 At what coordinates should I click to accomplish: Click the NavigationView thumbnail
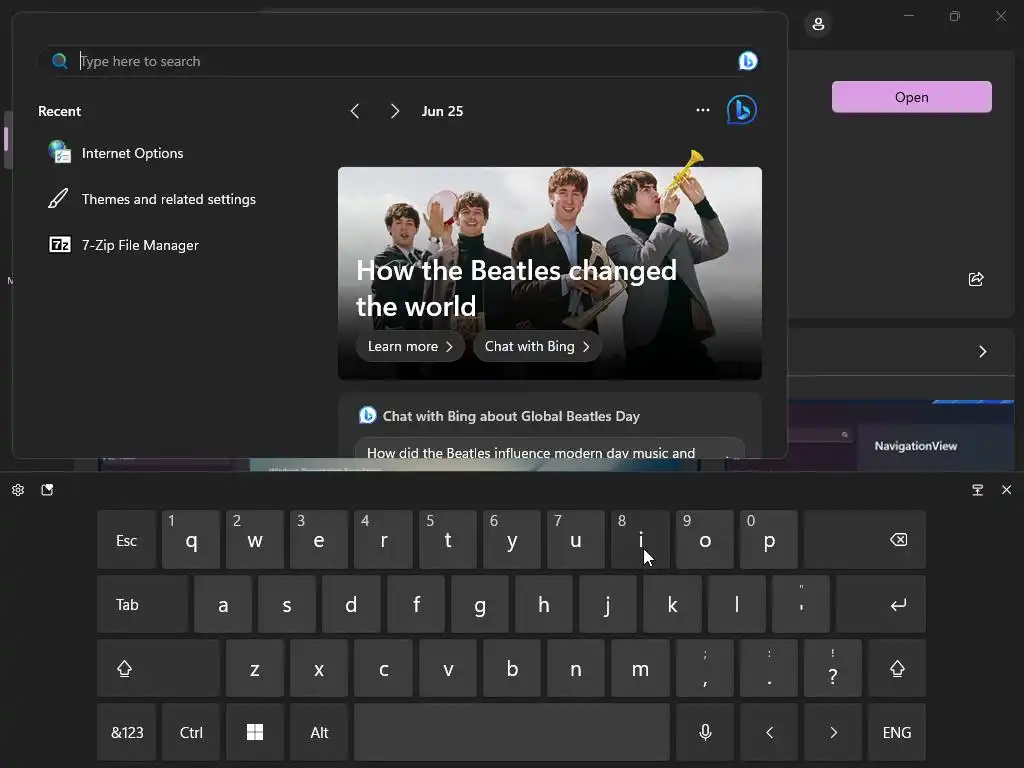(901, 436)
